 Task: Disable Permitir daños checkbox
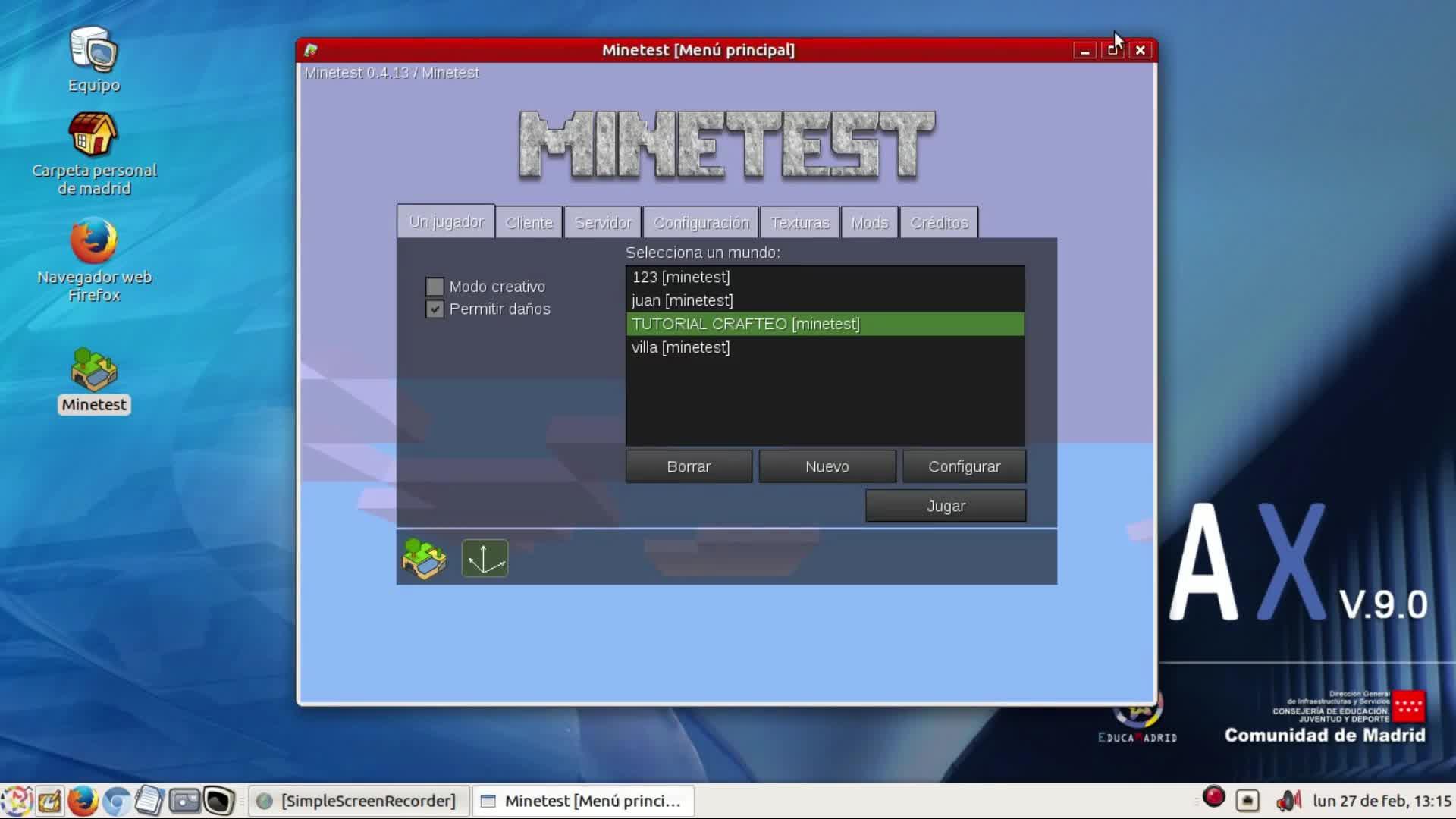(435, 309)
